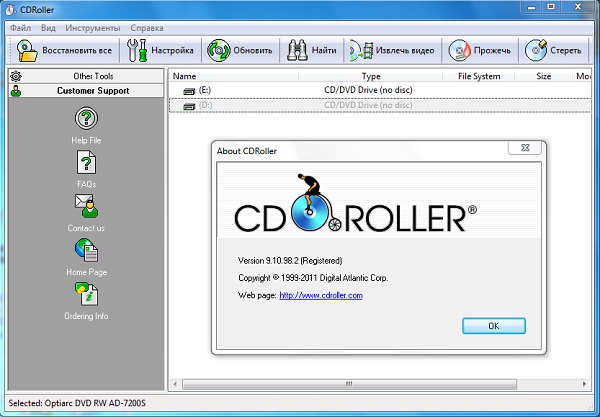
Task: Open Настройка with the wrench icon
Action: 161,50
